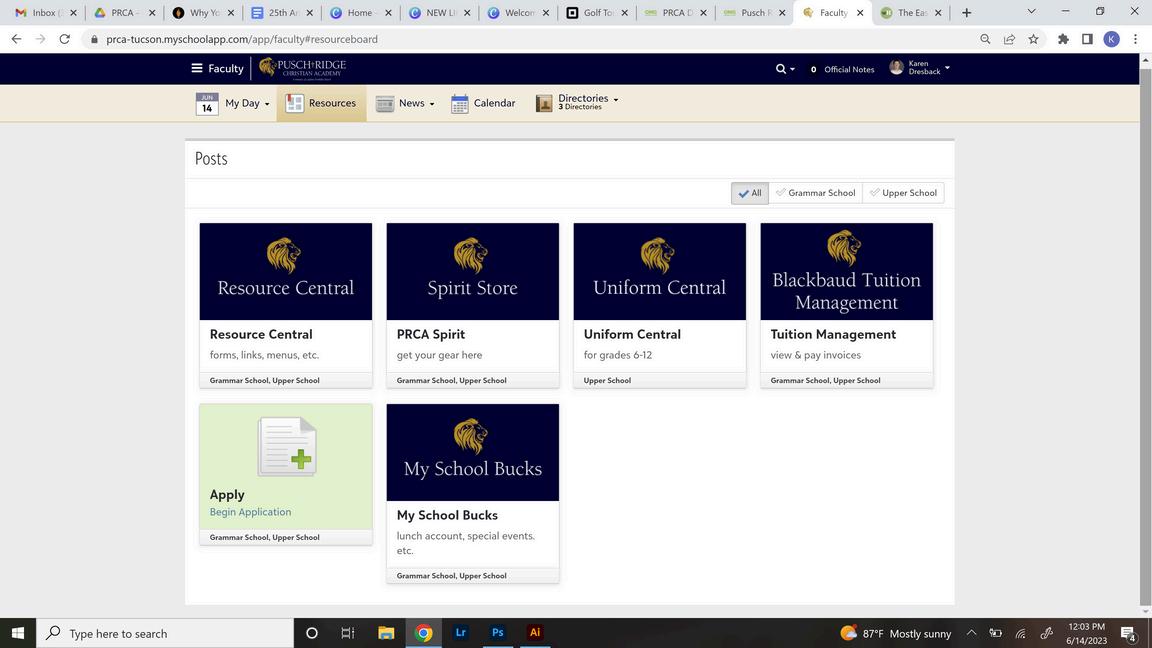Open the Resource Central title link

tap(261, 334)
